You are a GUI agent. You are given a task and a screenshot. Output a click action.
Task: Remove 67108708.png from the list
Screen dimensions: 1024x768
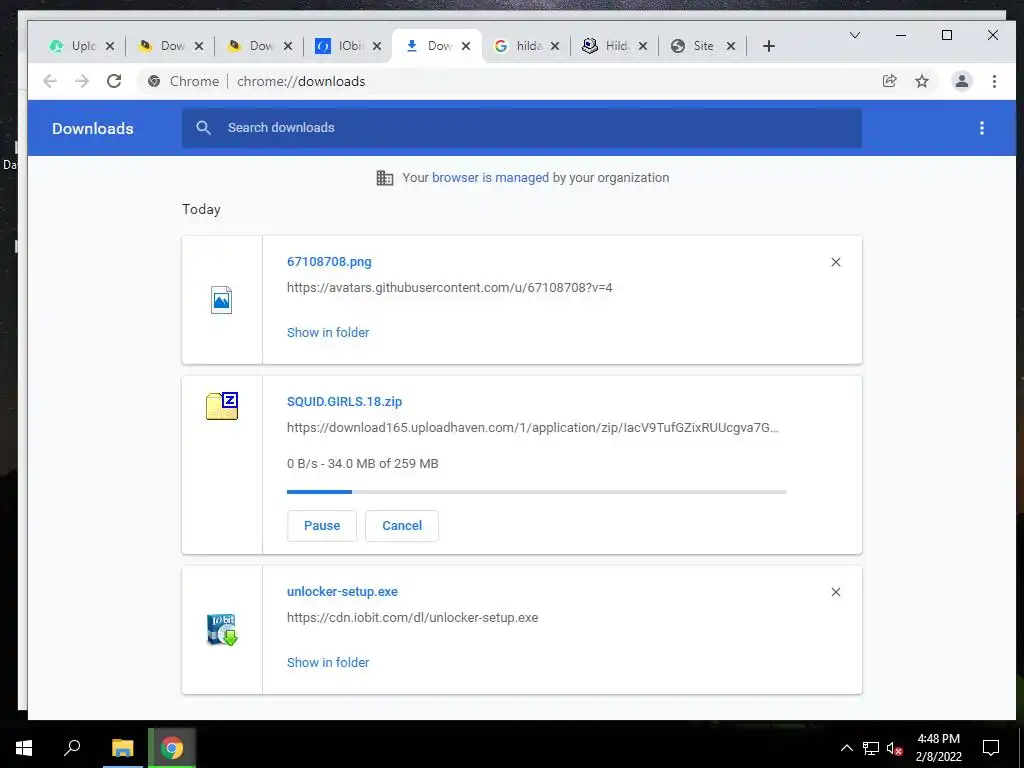click(x=835, y=262)
